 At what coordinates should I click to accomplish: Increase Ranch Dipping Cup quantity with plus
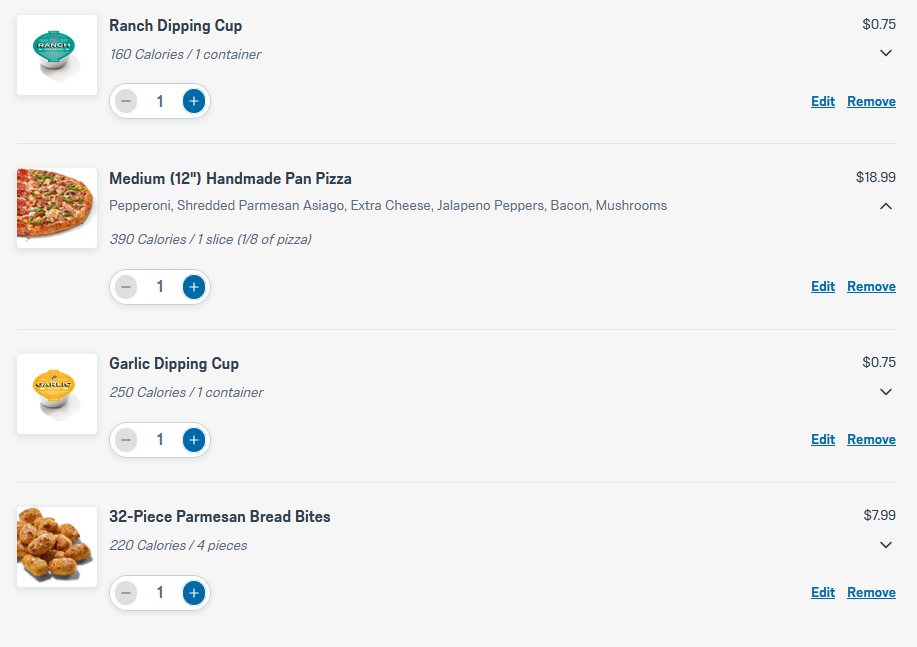point(194,101)
